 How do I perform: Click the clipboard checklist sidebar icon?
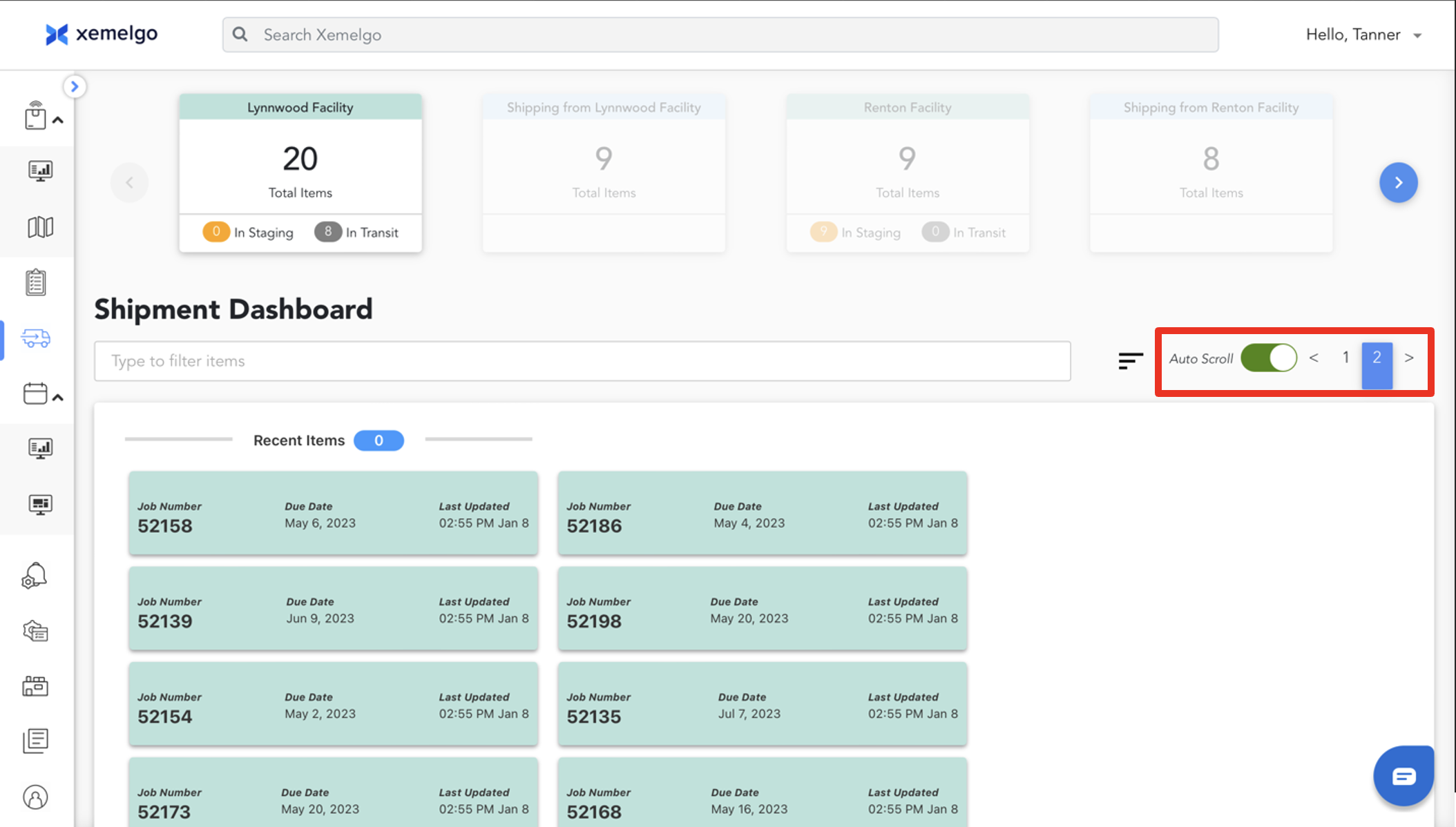coord(36,282)
